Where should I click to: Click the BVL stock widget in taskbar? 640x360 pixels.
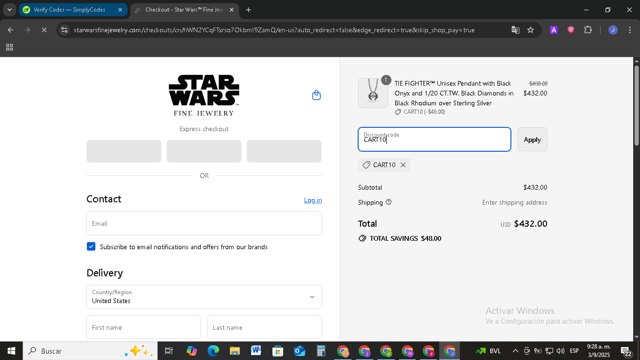pos(489,351)
